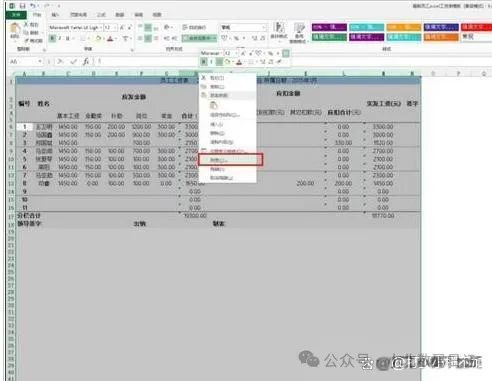Viewport: 492px width, 381px height.
Task: Open mini toolbar font name dropdown
Action: point(221,53)
